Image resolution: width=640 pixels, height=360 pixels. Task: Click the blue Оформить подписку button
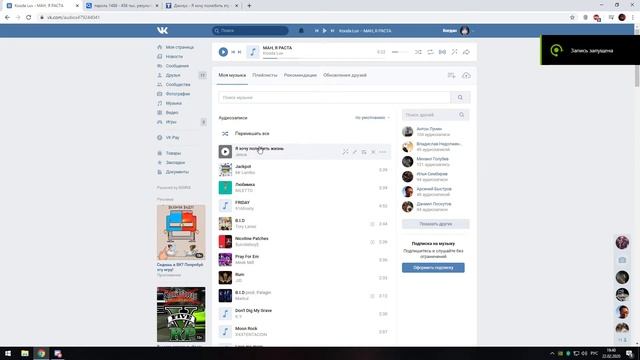click(433, 268)
